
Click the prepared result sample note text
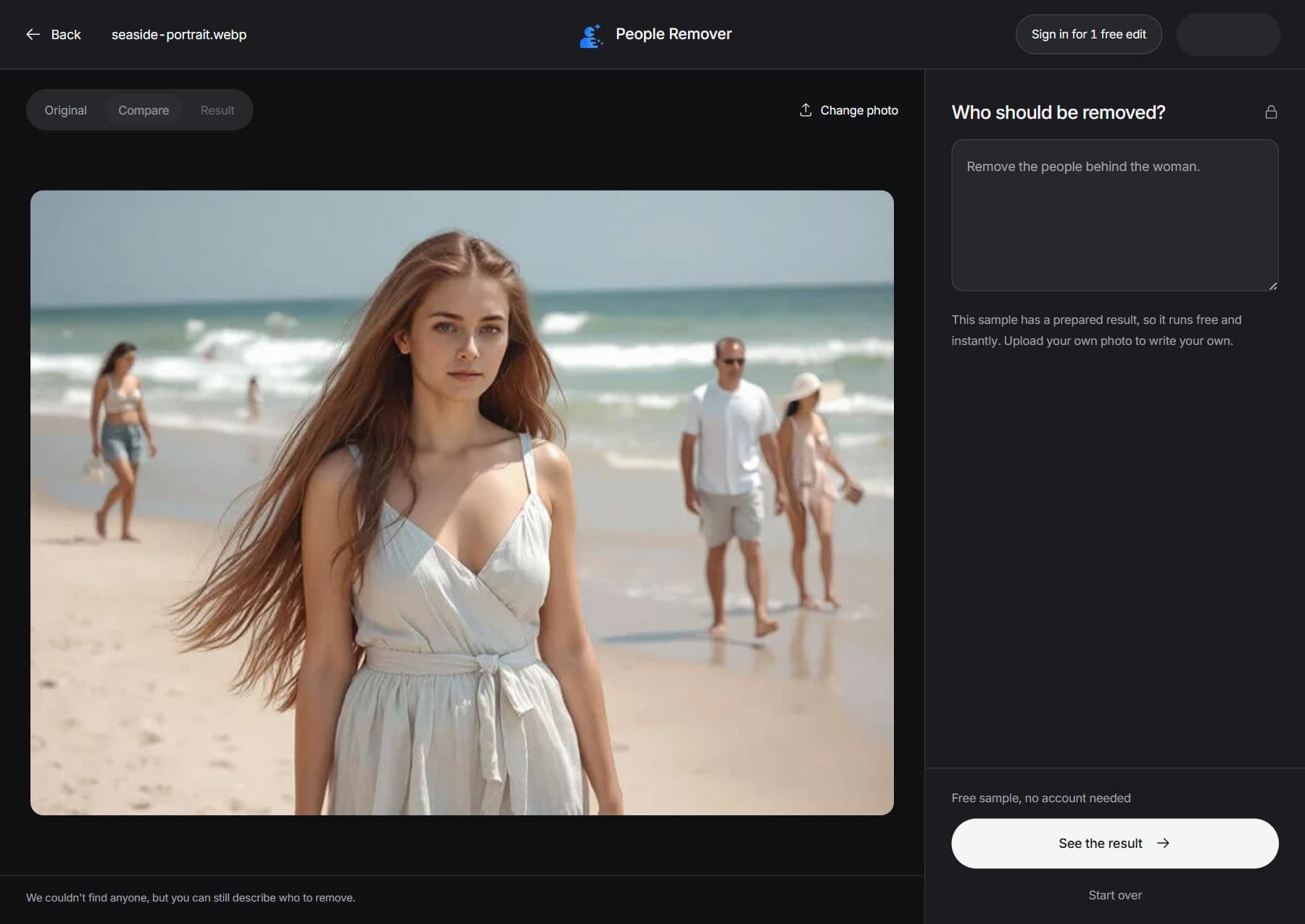pos(1096,330)
